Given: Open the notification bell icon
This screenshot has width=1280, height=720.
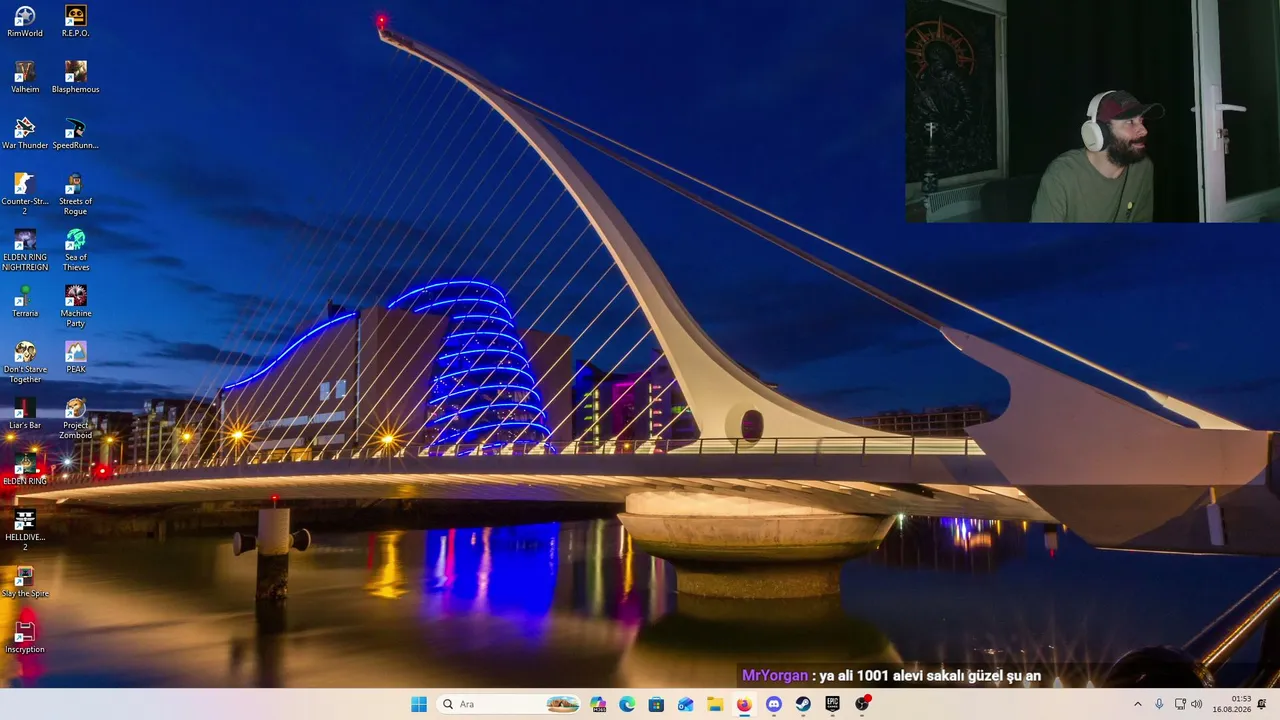Looking at the screenshot, I should pyautogui.click(x=1262, y=704).
